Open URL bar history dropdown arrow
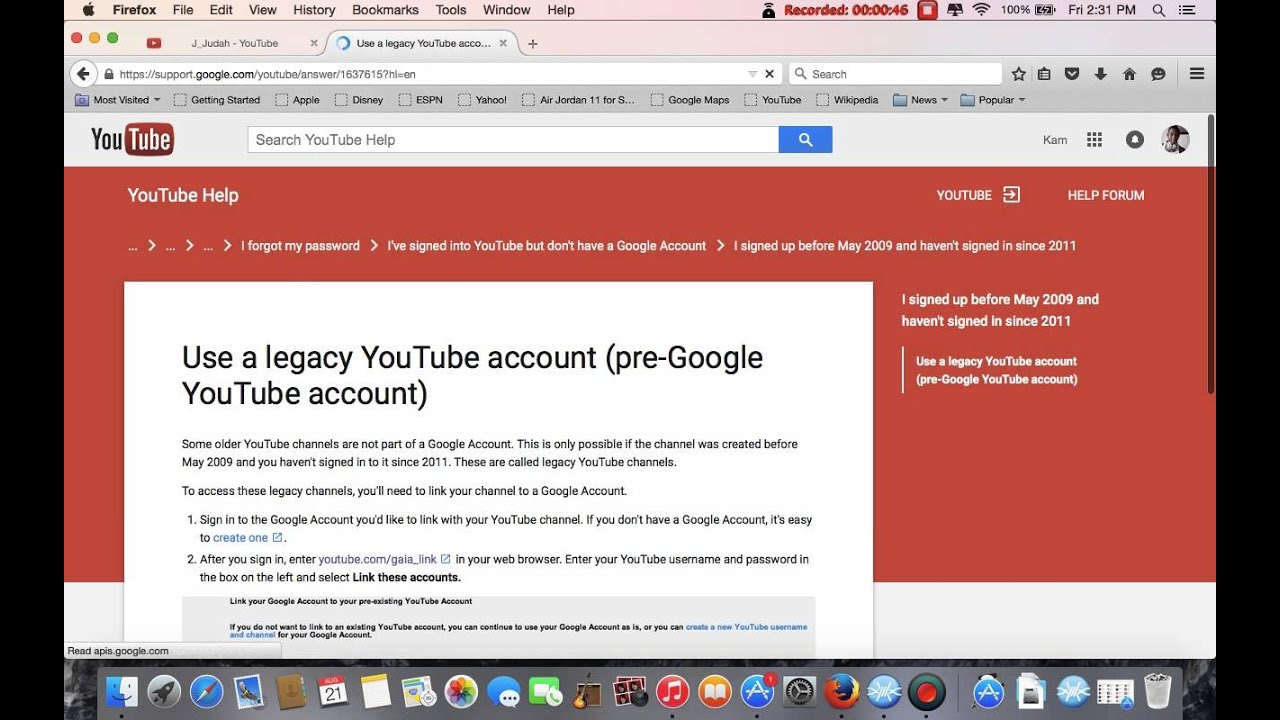Screen dimensions: 1280x720 752,74
